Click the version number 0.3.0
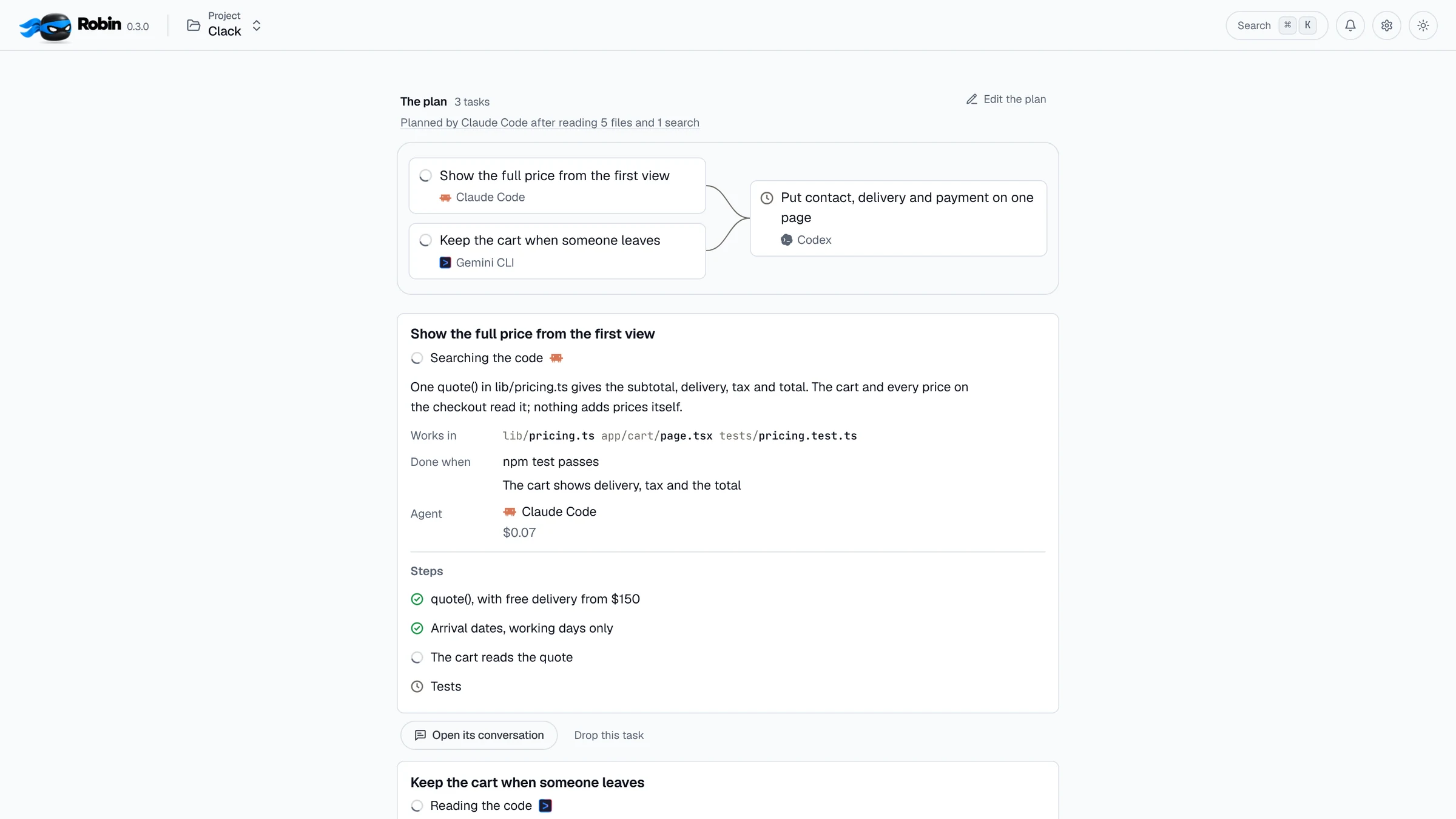 (138, 27)
